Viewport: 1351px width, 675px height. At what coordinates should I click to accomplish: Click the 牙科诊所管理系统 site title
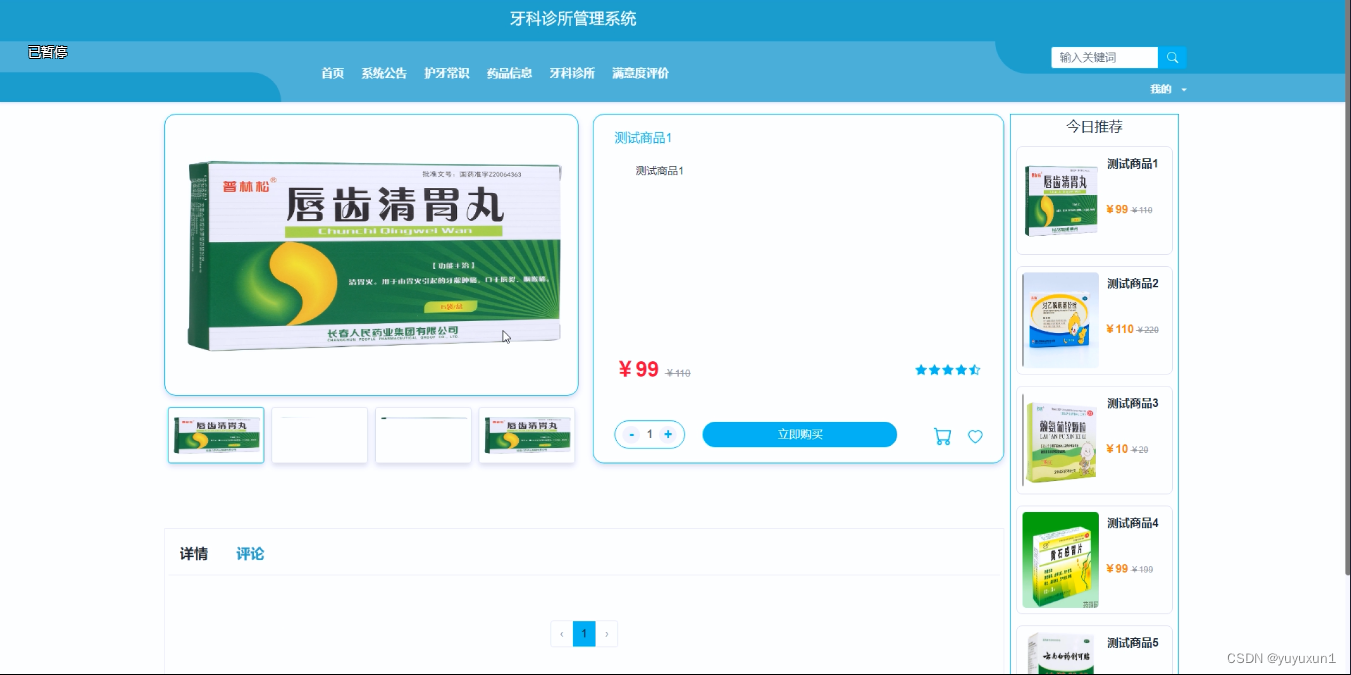(x=573, y=19)
